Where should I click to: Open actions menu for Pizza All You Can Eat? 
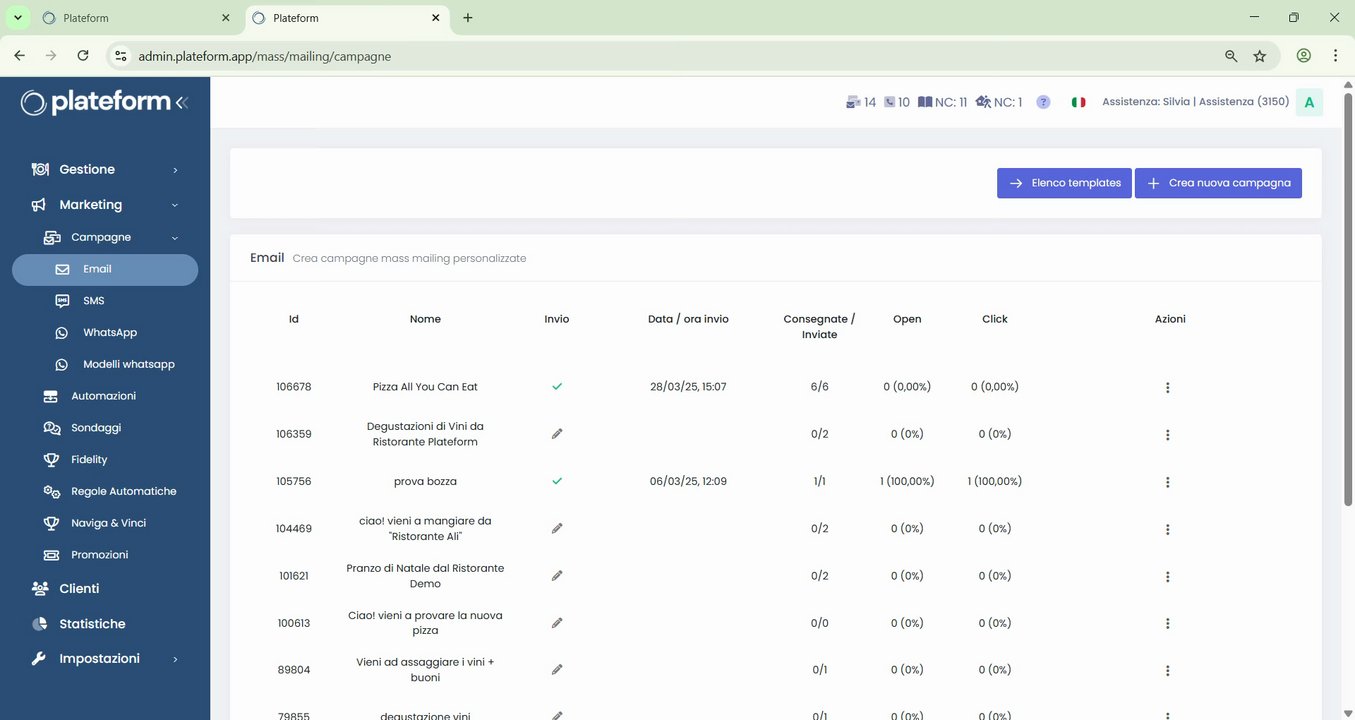pyautogui.click(x=1167, y=387)
